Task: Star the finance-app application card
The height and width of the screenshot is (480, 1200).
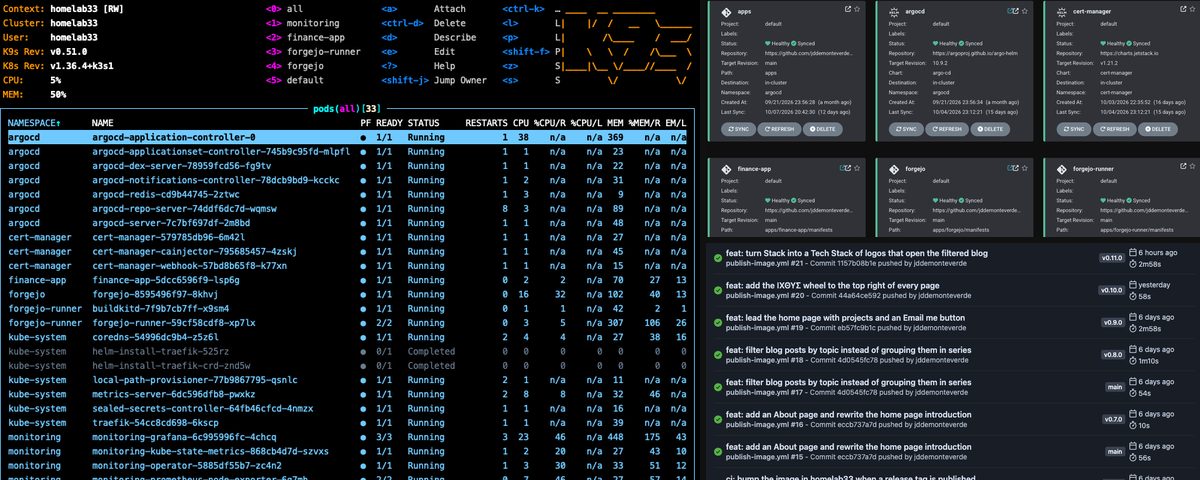Action: tap(858, 169)
